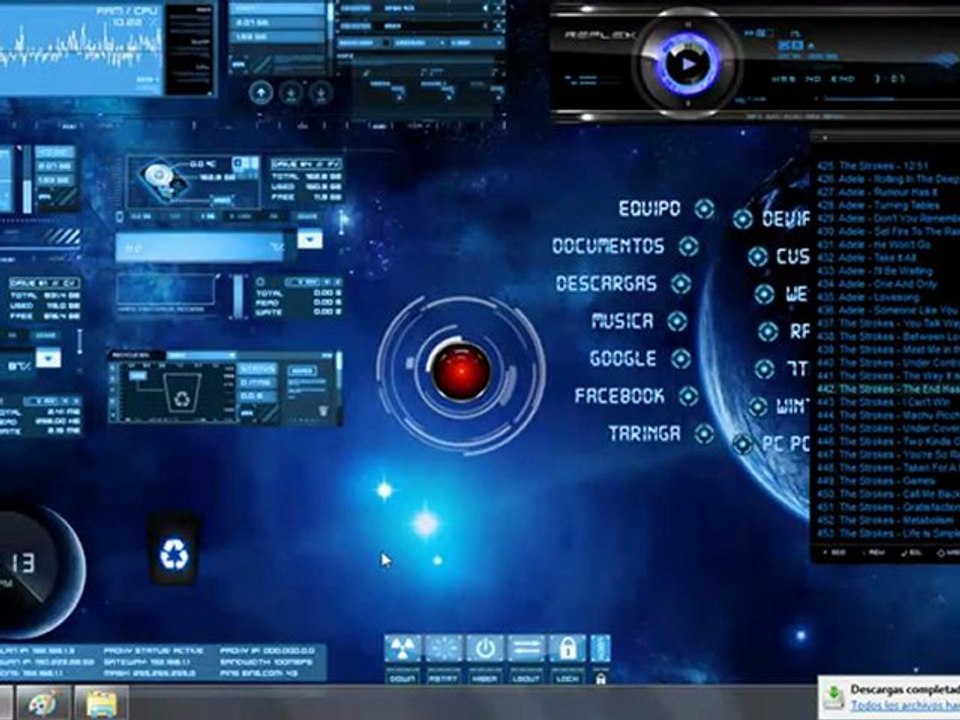The width and height of the screenshot is (960, 720).
Task: Click the DOWN label under shutdown tile
Action: click(402, 678)
